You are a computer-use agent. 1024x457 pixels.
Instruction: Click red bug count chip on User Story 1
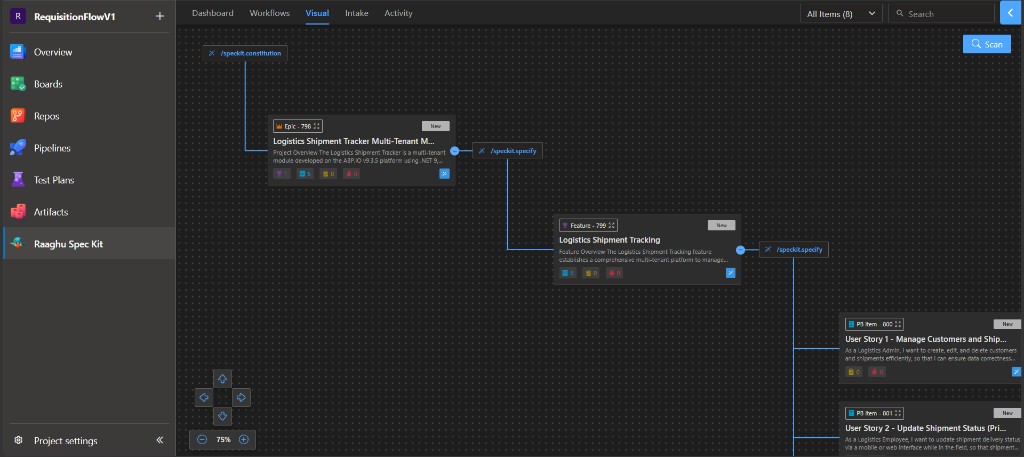877,372
